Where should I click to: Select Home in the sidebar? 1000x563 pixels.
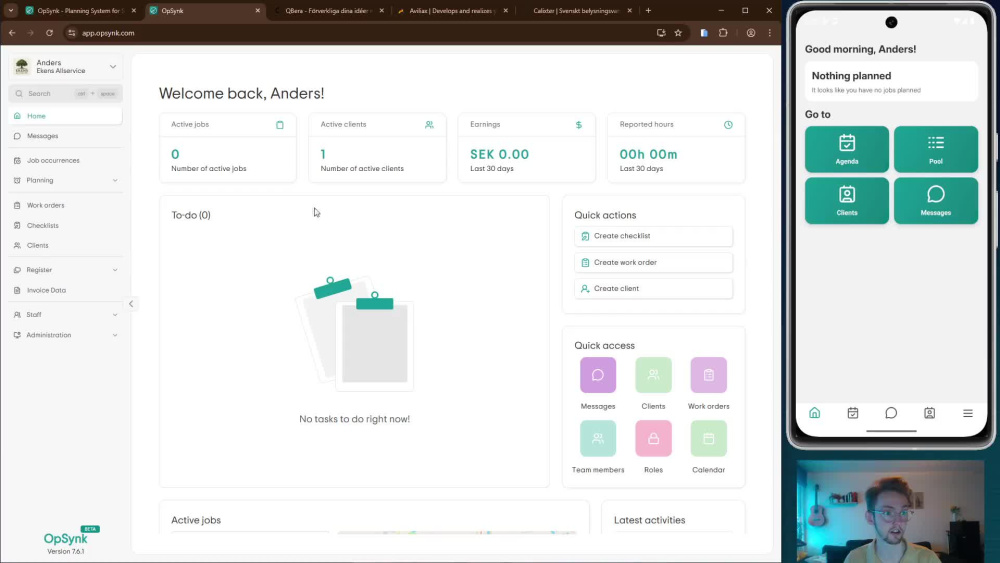[65, 116]
